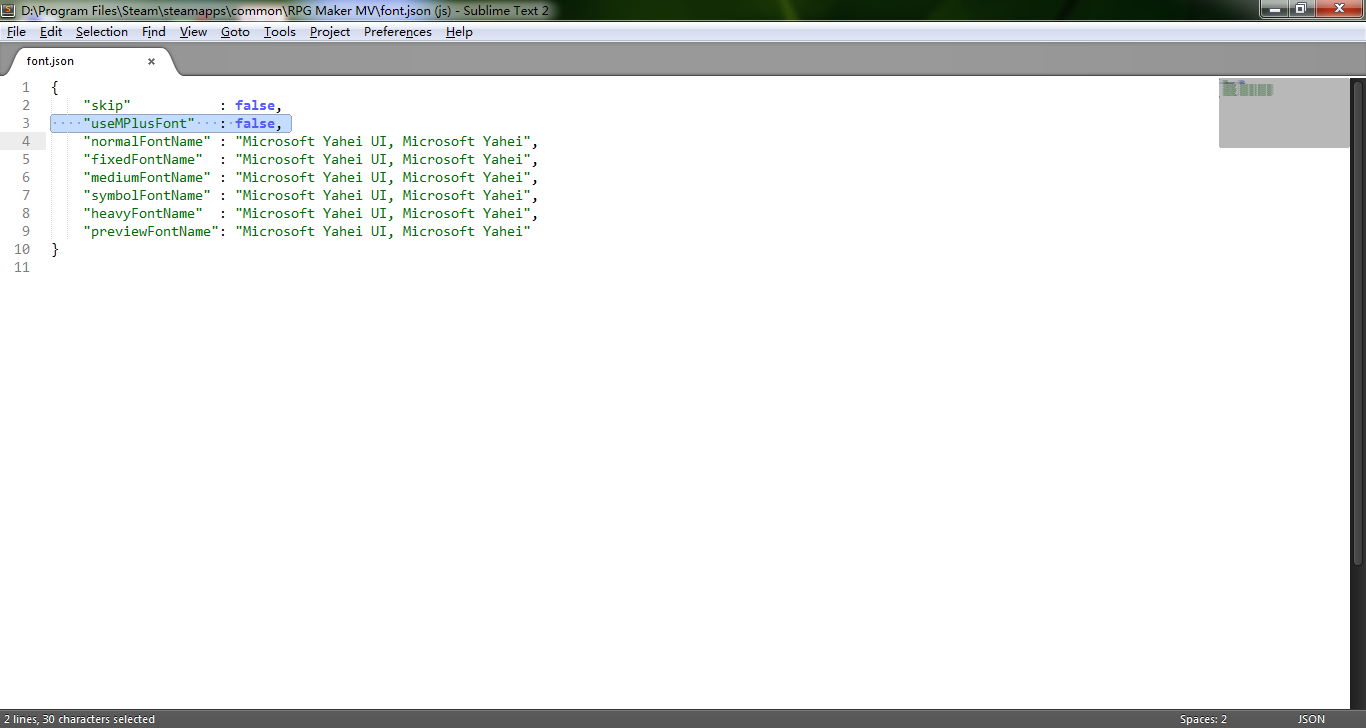Open the Preferences menu
The height and width of the screenshot is (728, 1366).
pos(398,32)
